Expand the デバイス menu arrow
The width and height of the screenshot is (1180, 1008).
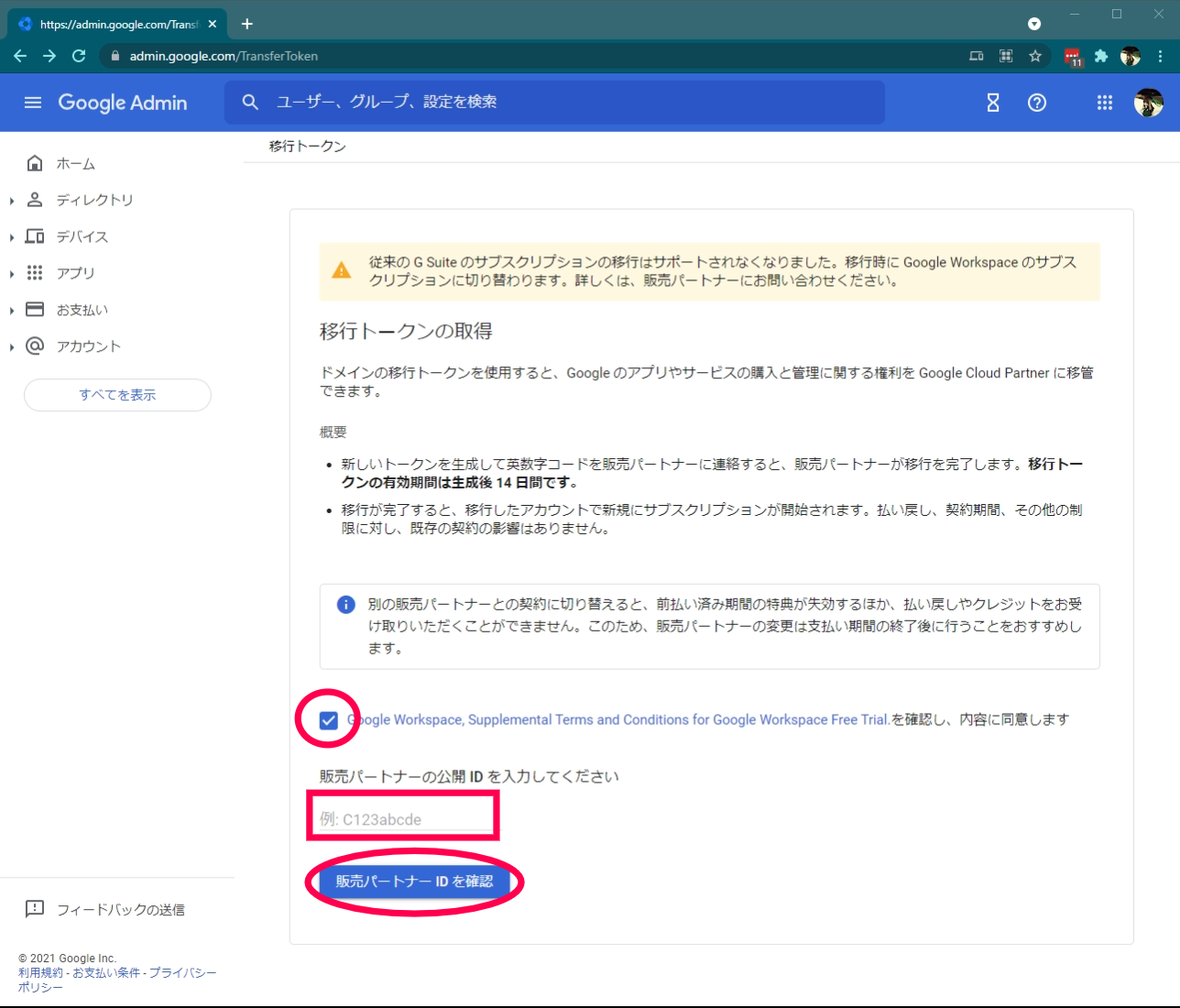(x=12, y=237)
